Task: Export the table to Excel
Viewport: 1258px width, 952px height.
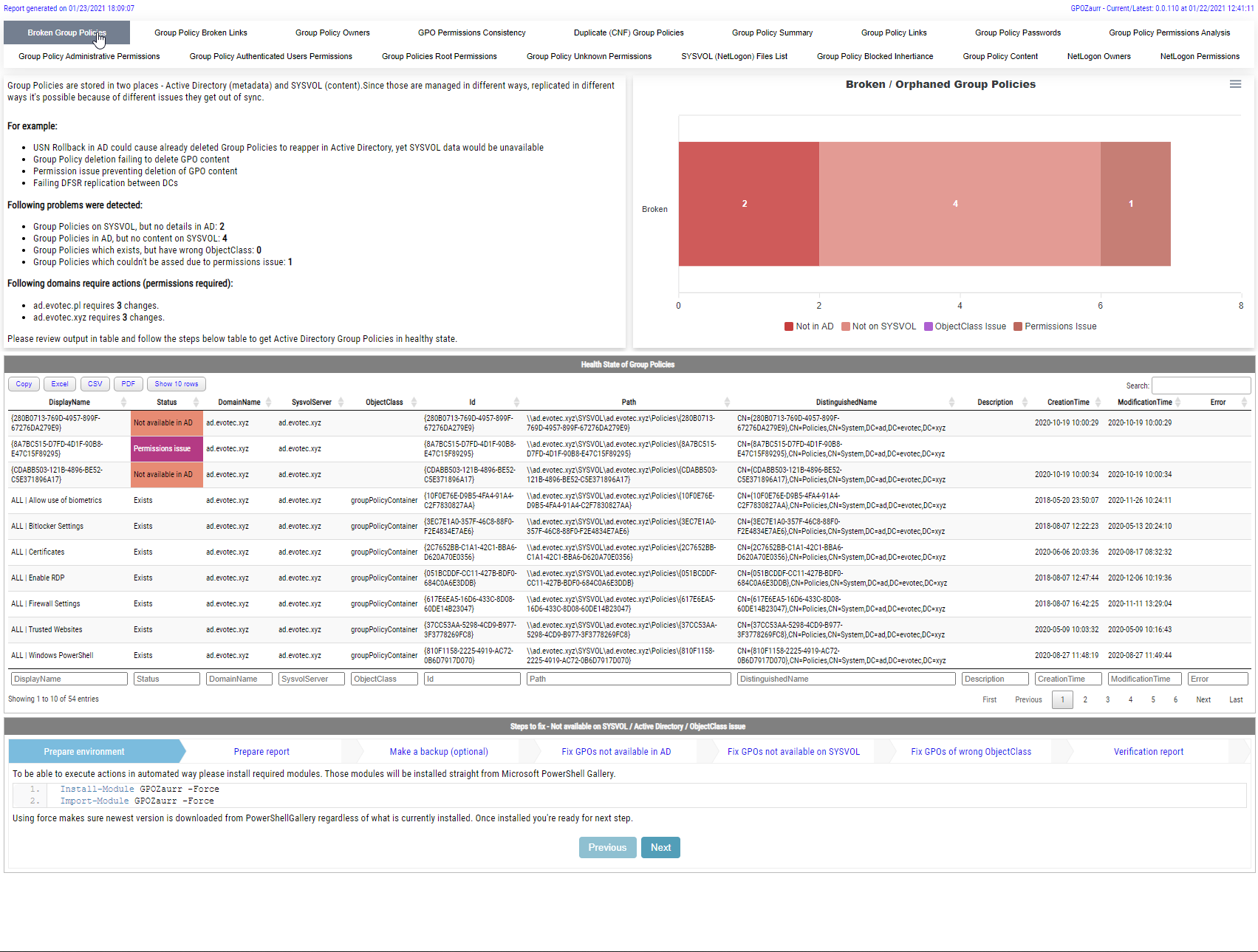Action: point(59,383)
